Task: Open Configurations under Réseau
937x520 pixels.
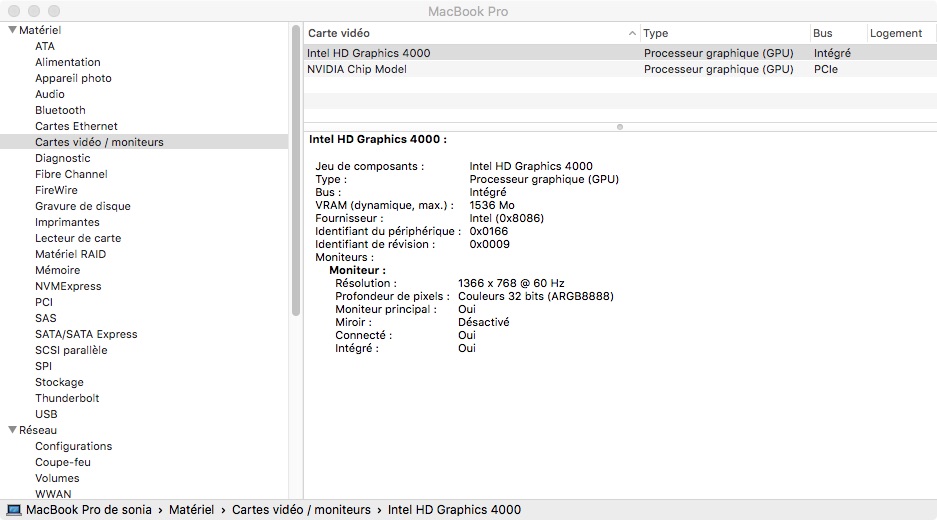Action: [74, 446]
